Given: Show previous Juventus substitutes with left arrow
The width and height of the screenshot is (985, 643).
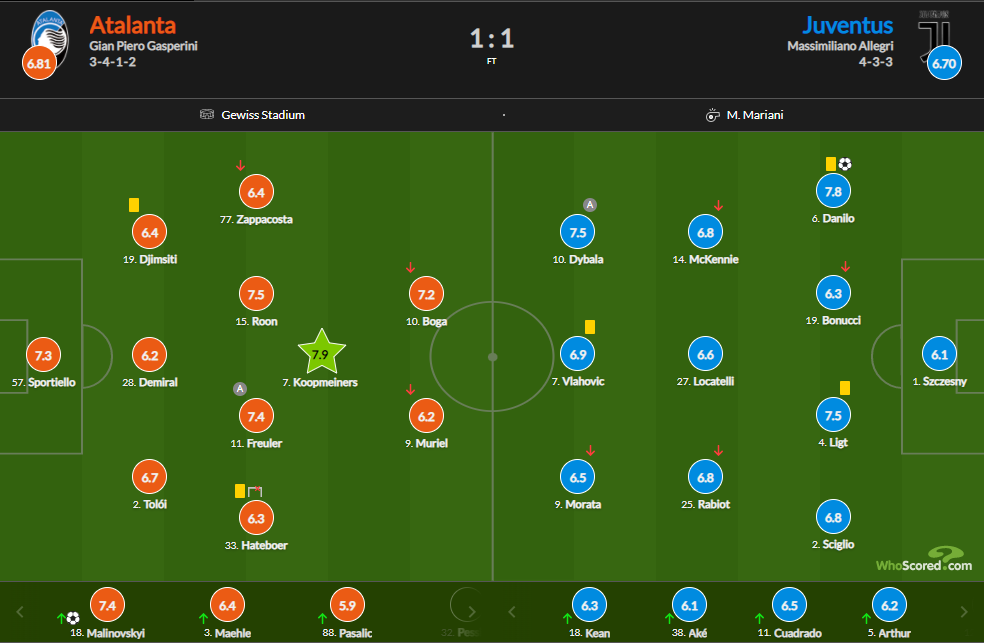Looking at the screenshot, I should tap(511, 611).
